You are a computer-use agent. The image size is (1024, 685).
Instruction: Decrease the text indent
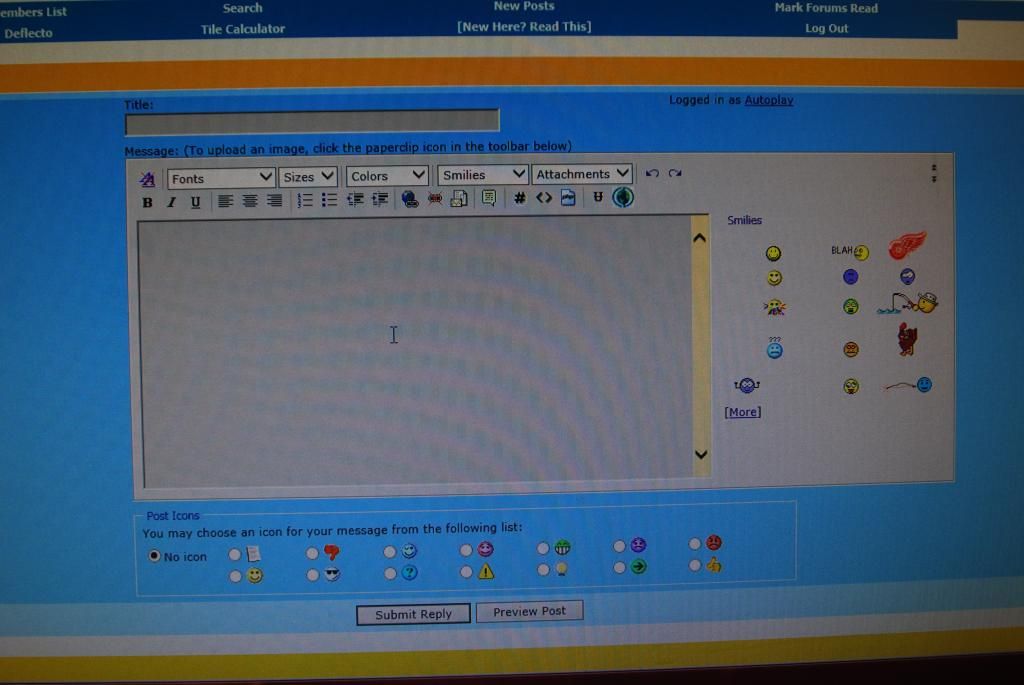(355, 199)
